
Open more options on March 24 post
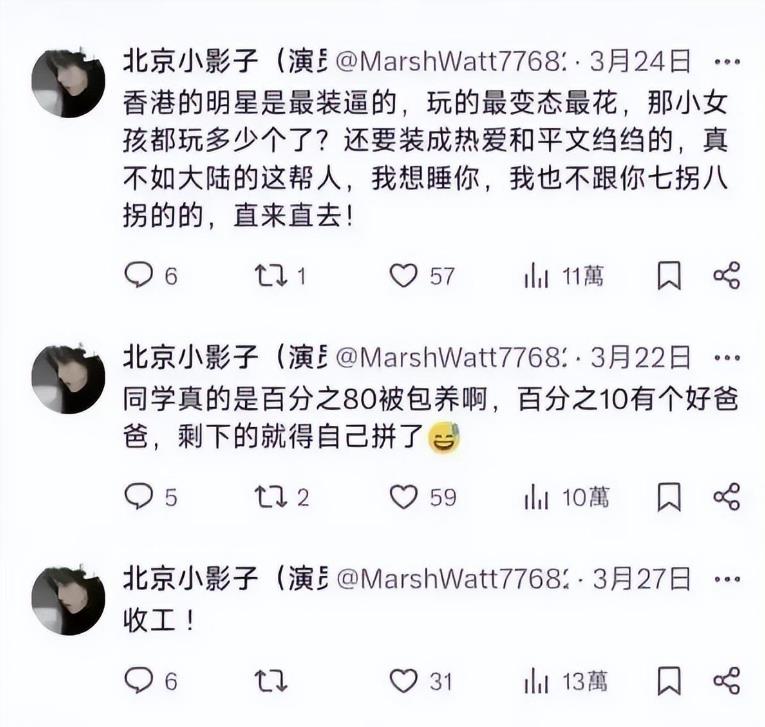[727, 61]
